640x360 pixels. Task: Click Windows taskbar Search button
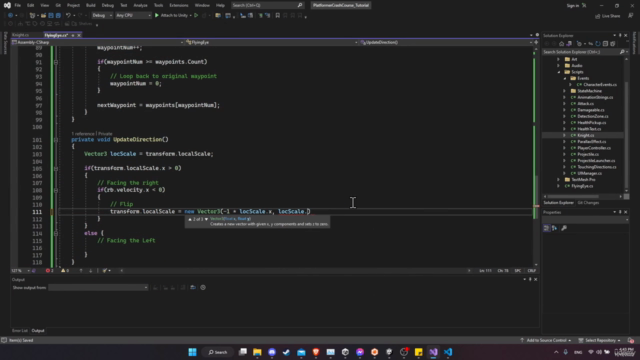[x=218, y=352]
